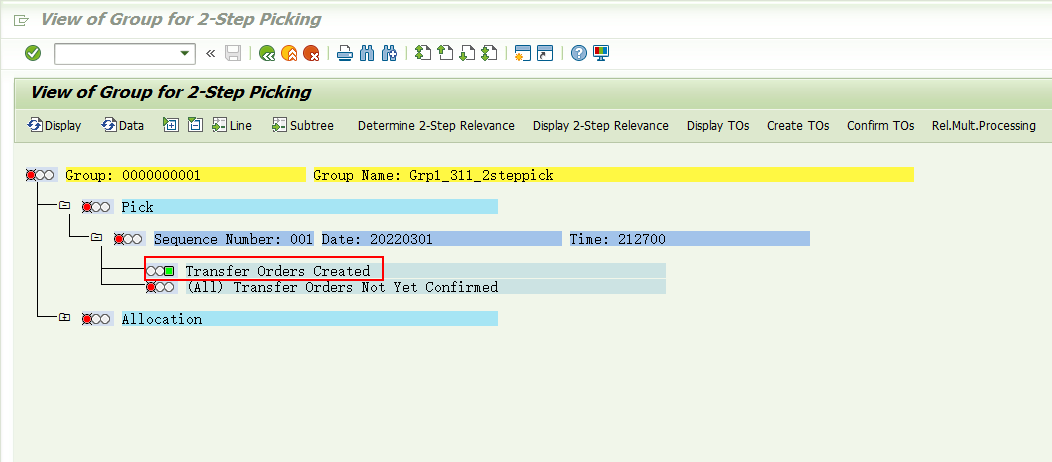Open Find with the binoculars icon
Screen dimensions: 1052x462
367,54
